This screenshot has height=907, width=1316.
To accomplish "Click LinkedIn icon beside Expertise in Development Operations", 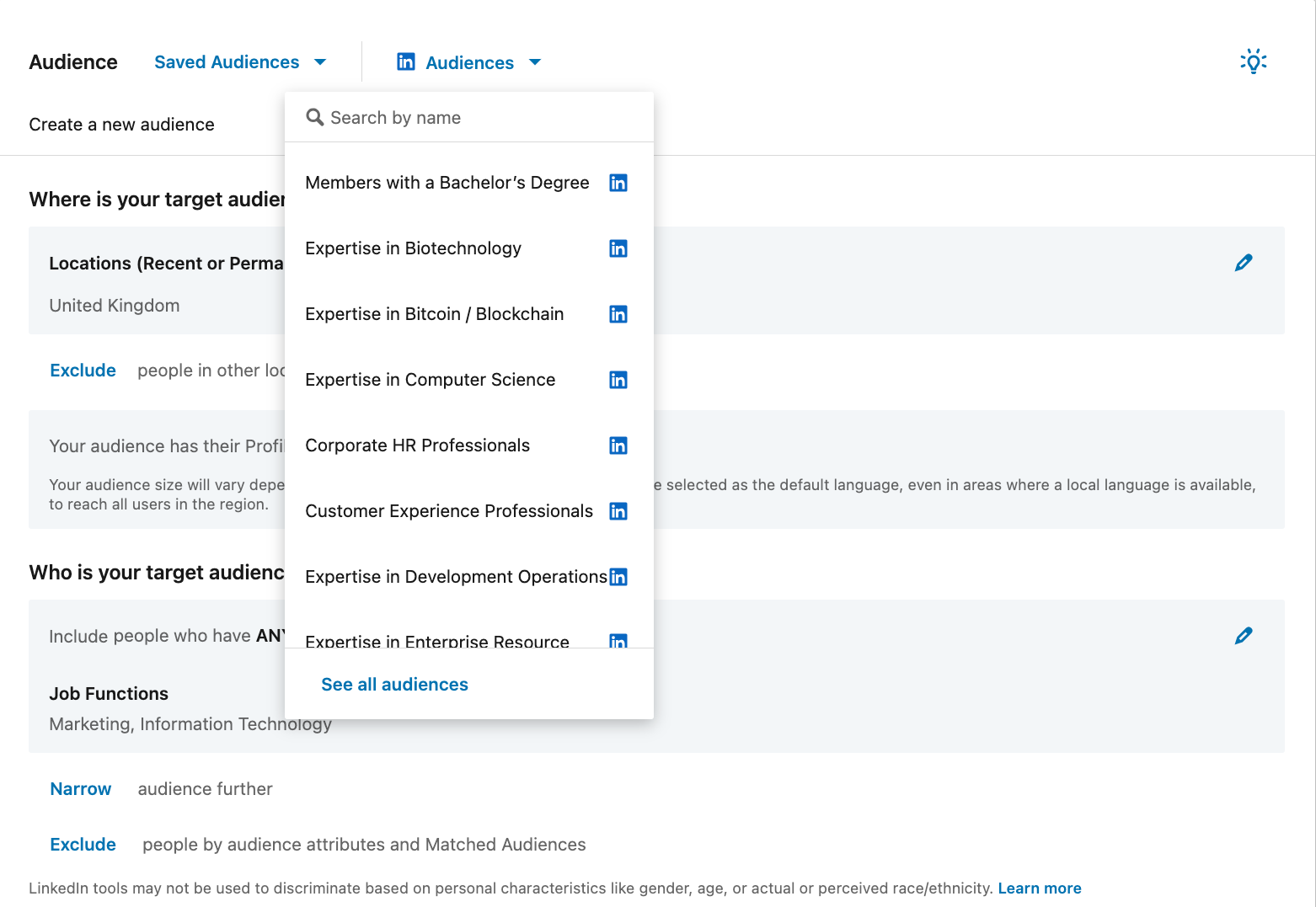I will pos(618,577).
